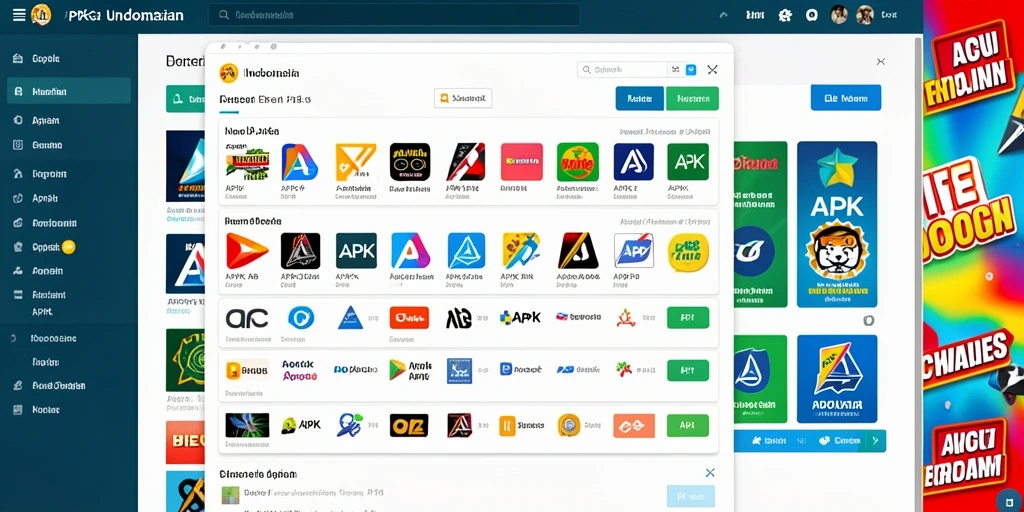Toggle the blue checkbox beside the dialog search
The width and height of the screenshot is (1024, 512).
[691, 70]
